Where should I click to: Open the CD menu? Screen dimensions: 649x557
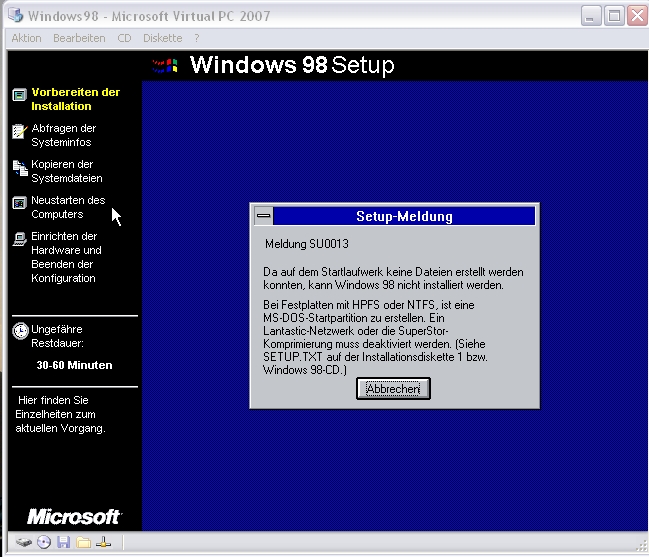(124, 38)
